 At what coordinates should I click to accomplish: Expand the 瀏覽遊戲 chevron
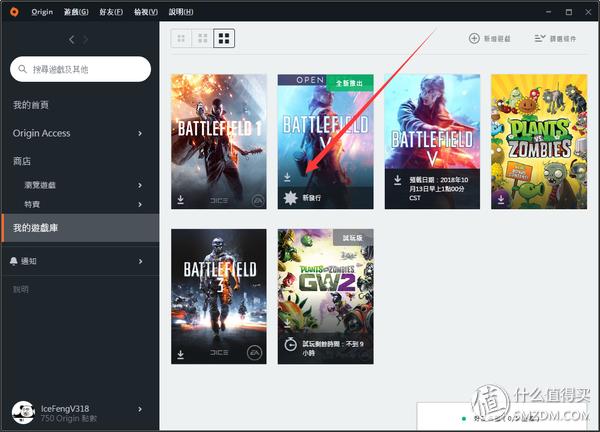click(140, 185)
